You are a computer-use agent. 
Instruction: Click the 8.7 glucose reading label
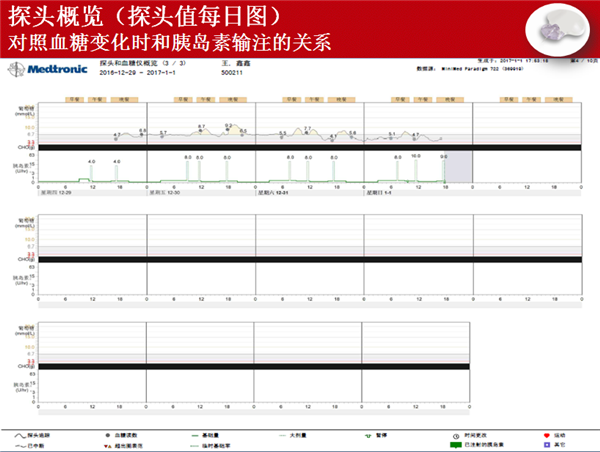202,126
